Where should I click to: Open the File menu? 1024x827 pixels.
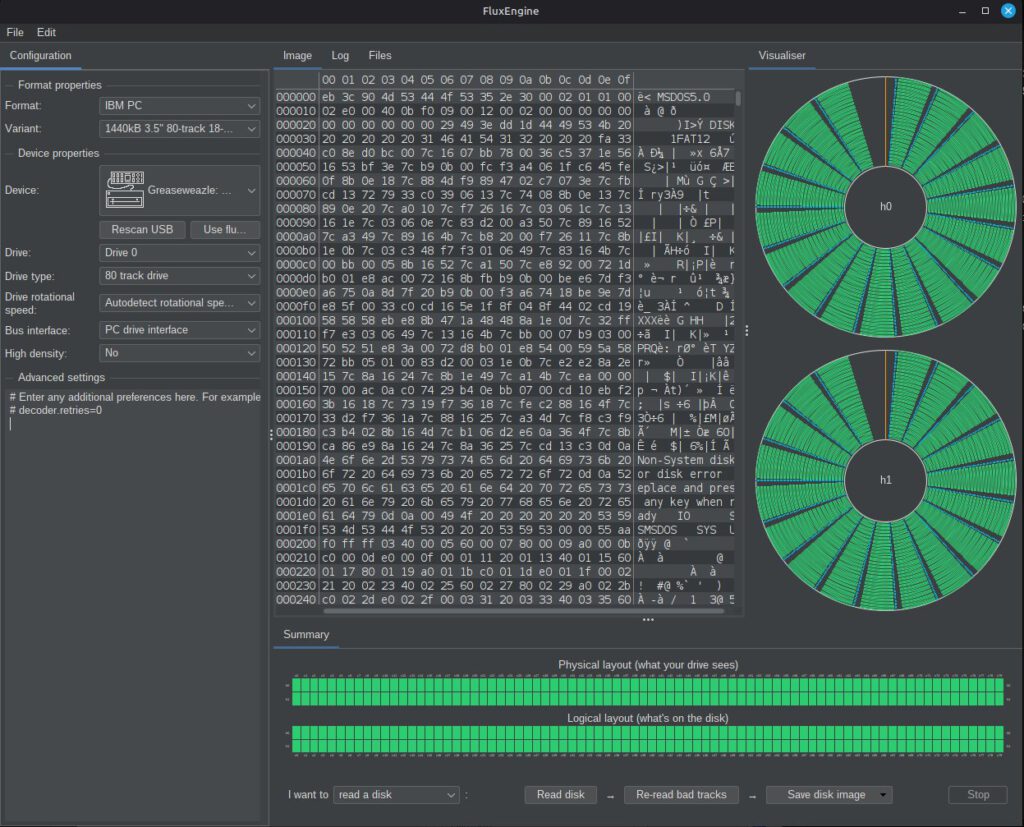click(x=14, y=32)
